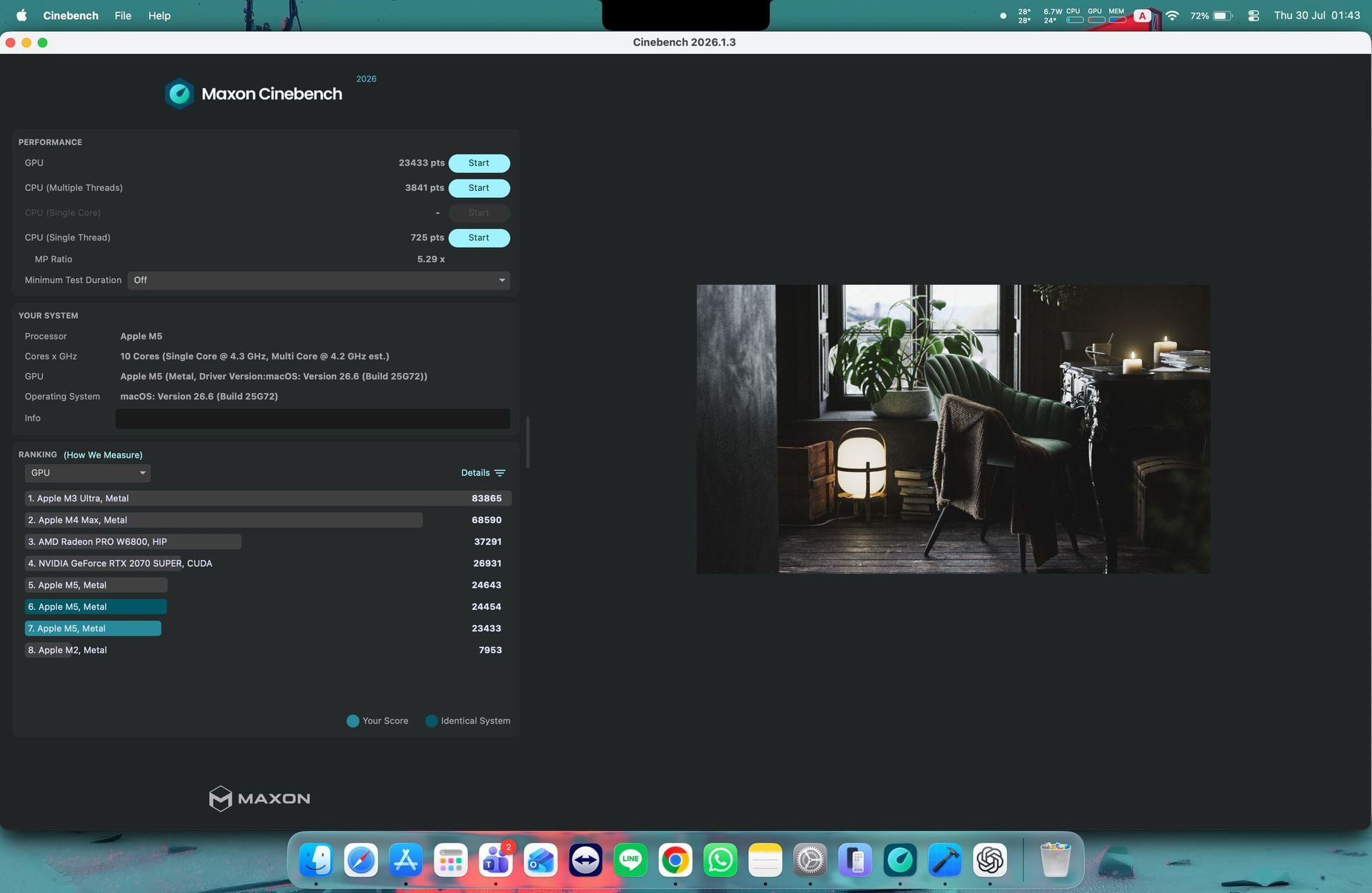Start the CPU (Single Thread) benchmark

[479, 237]
